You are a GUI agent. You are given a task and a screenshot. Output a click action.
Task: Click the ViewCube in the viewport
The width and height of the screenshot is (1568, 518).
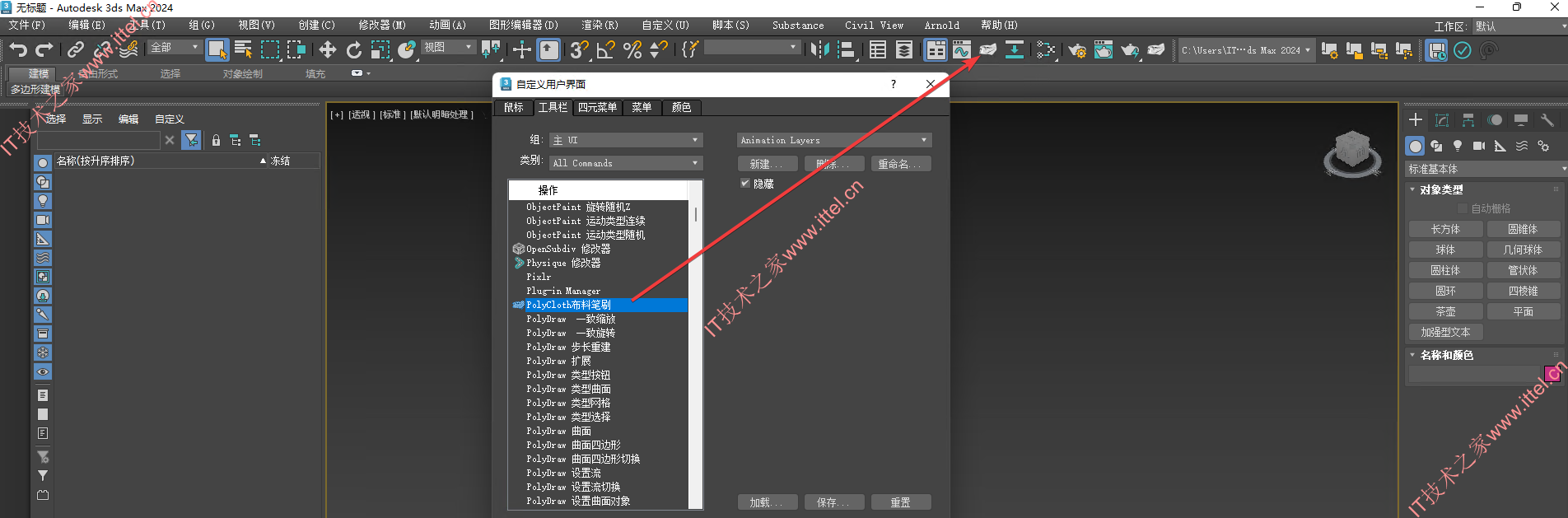click(1352, 153)
